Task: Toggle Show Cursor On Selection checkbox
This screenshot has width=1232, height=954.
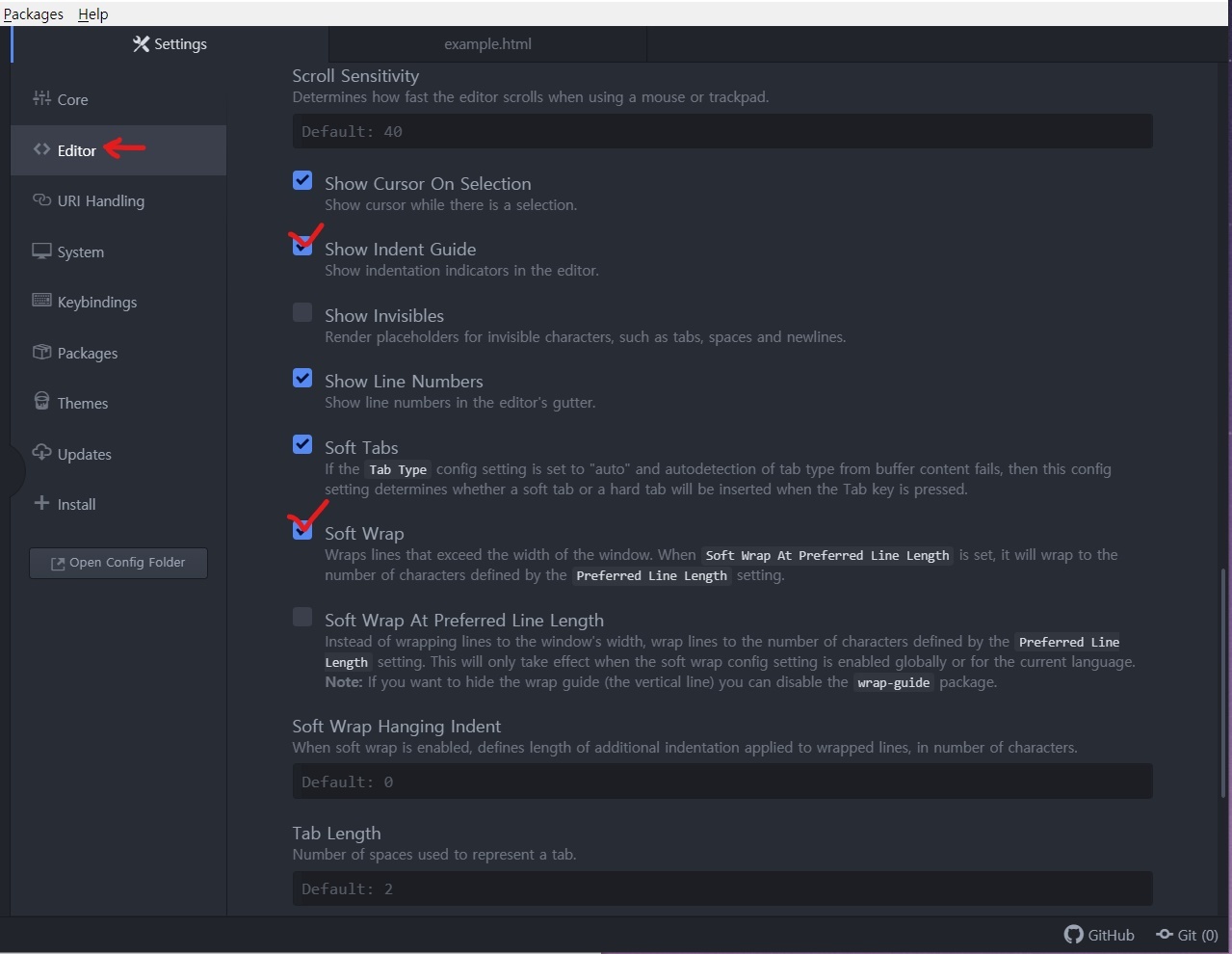Action: point(302,180)
